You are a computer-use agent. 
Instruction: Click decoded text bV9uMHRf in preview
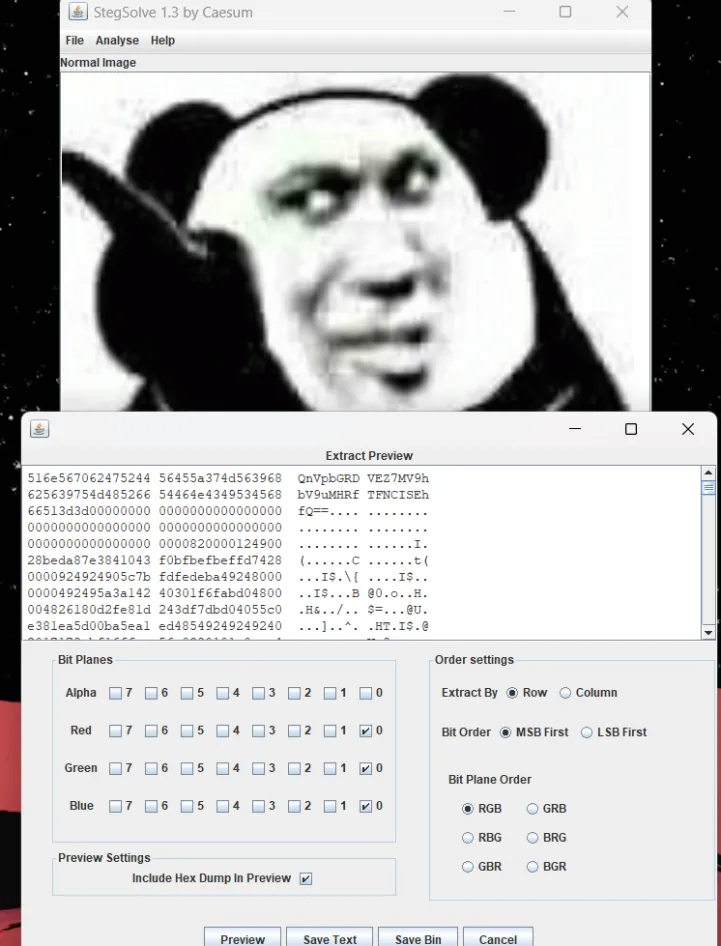click(x=328, y=495)
